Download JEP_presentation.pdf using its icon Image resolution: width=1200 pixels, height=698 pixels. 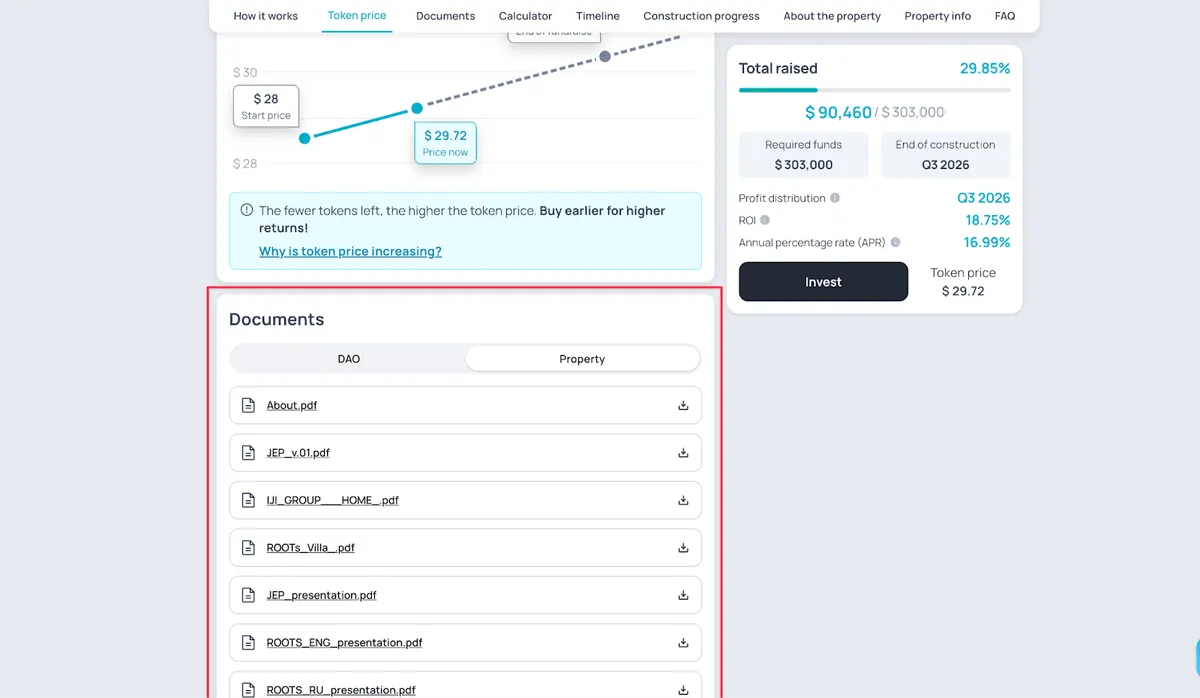coord(684,595)
